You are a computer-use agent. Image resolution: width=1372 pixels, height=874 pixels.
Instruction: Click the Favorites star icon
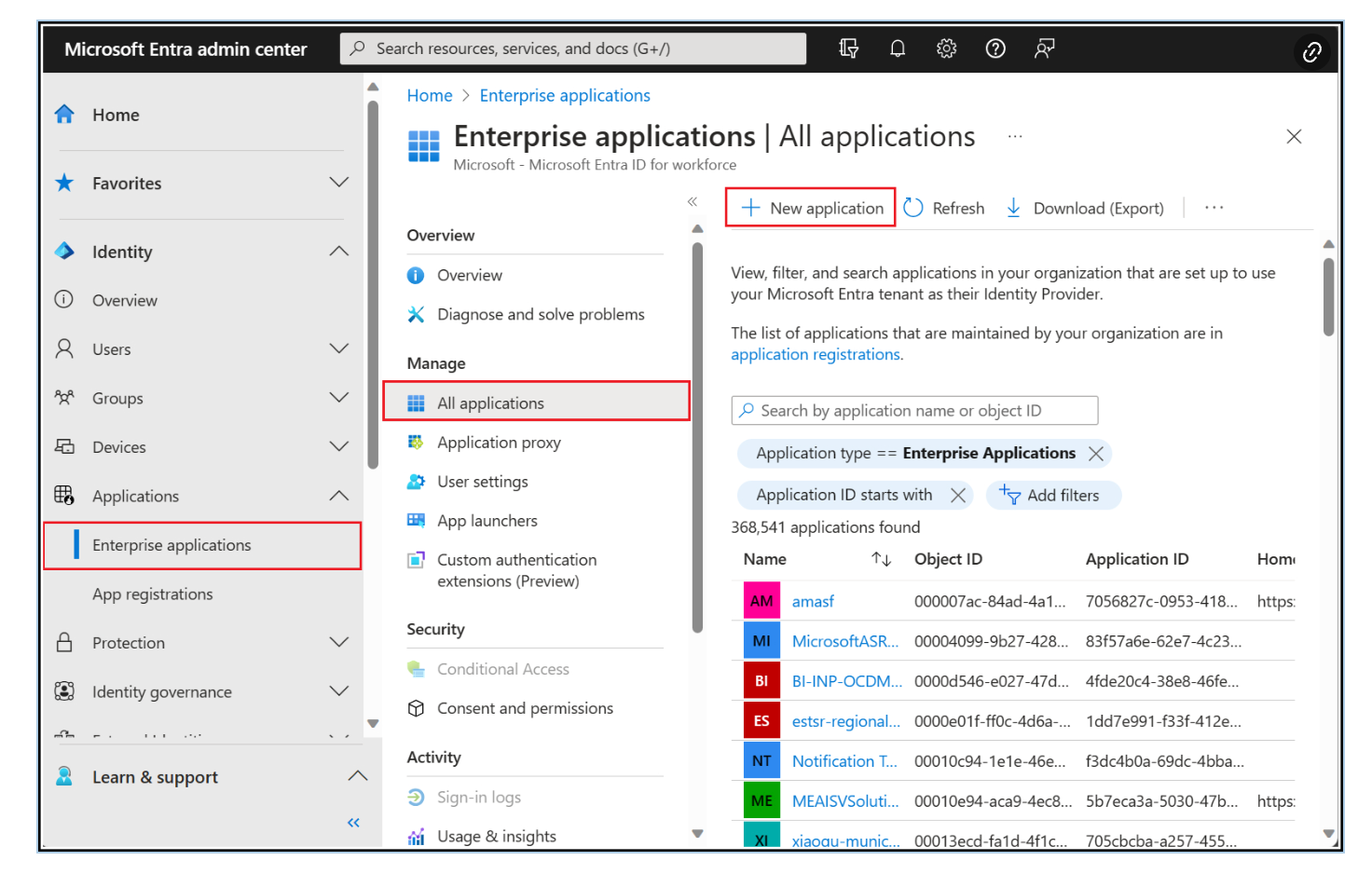pyautogui.click(x=64, y=183)
